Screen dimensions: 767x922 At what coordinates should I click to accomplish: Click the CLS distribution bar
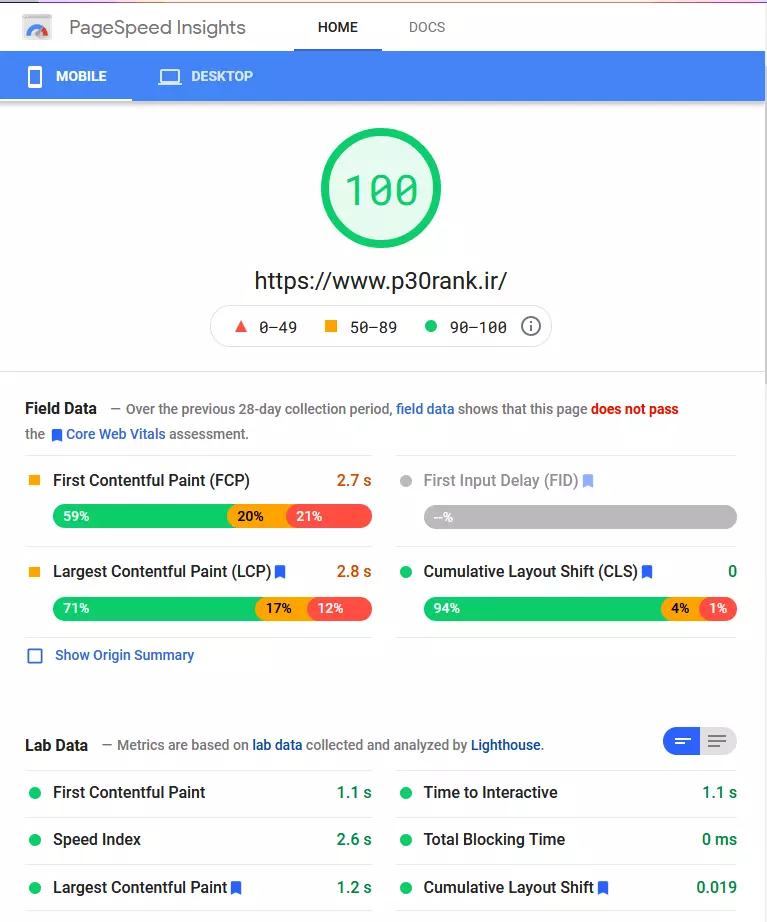580,609
